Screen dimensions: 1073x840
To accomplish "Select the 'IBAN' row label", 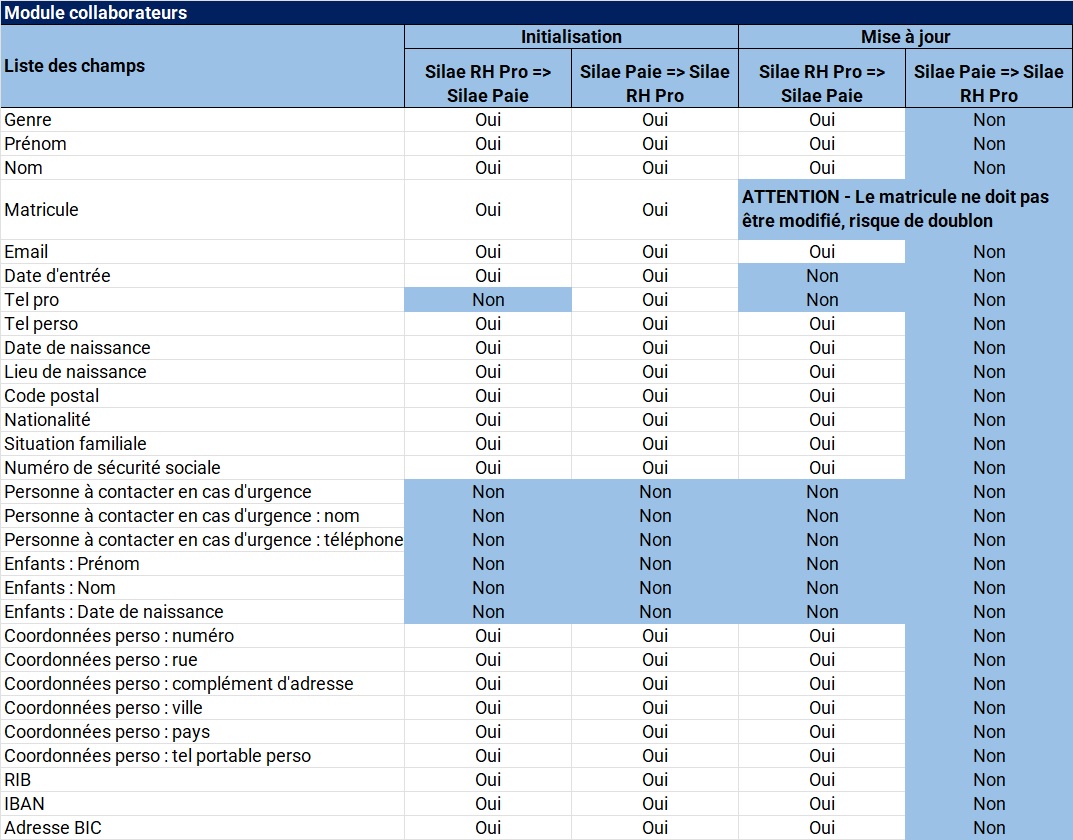I will (25, 804).
